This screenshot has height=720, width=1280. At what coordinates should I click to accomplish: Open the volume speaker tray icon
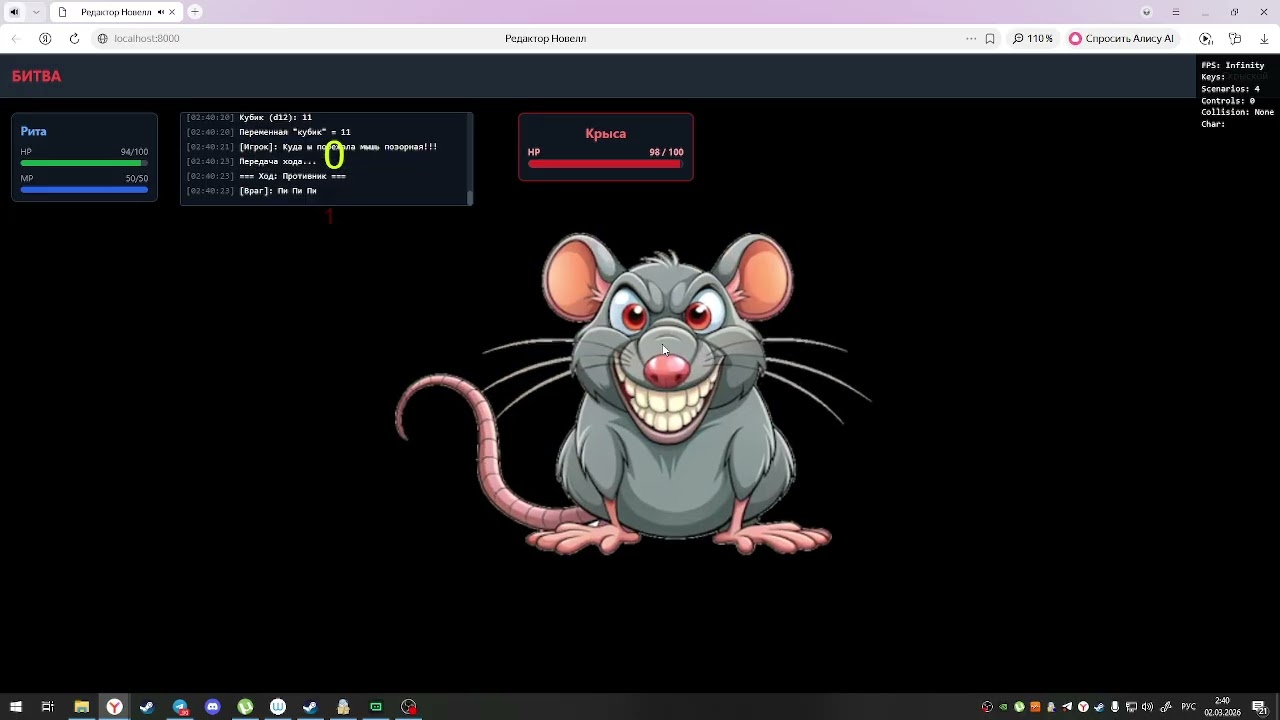1147,707
